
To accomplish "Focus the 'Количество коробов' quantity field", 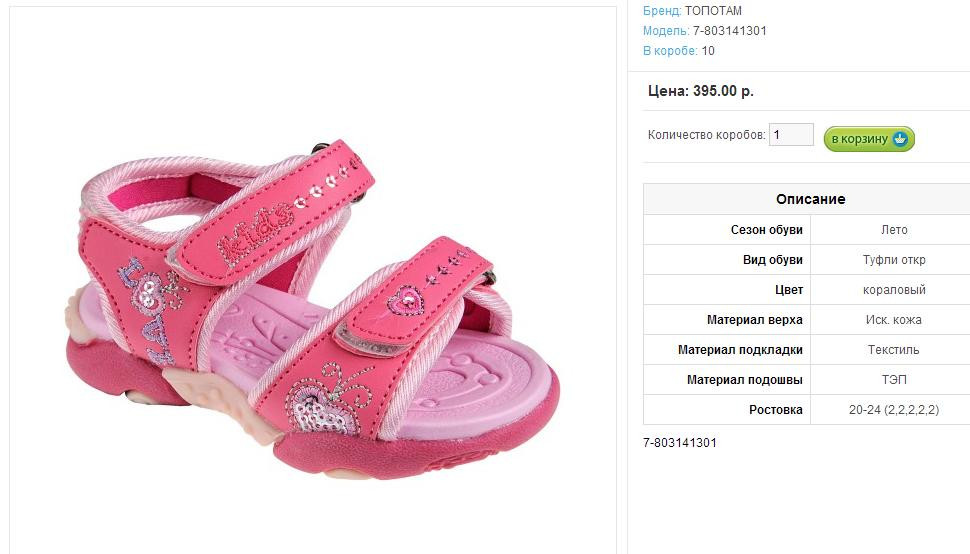I will pyautogui.click(x=791, y=134).
